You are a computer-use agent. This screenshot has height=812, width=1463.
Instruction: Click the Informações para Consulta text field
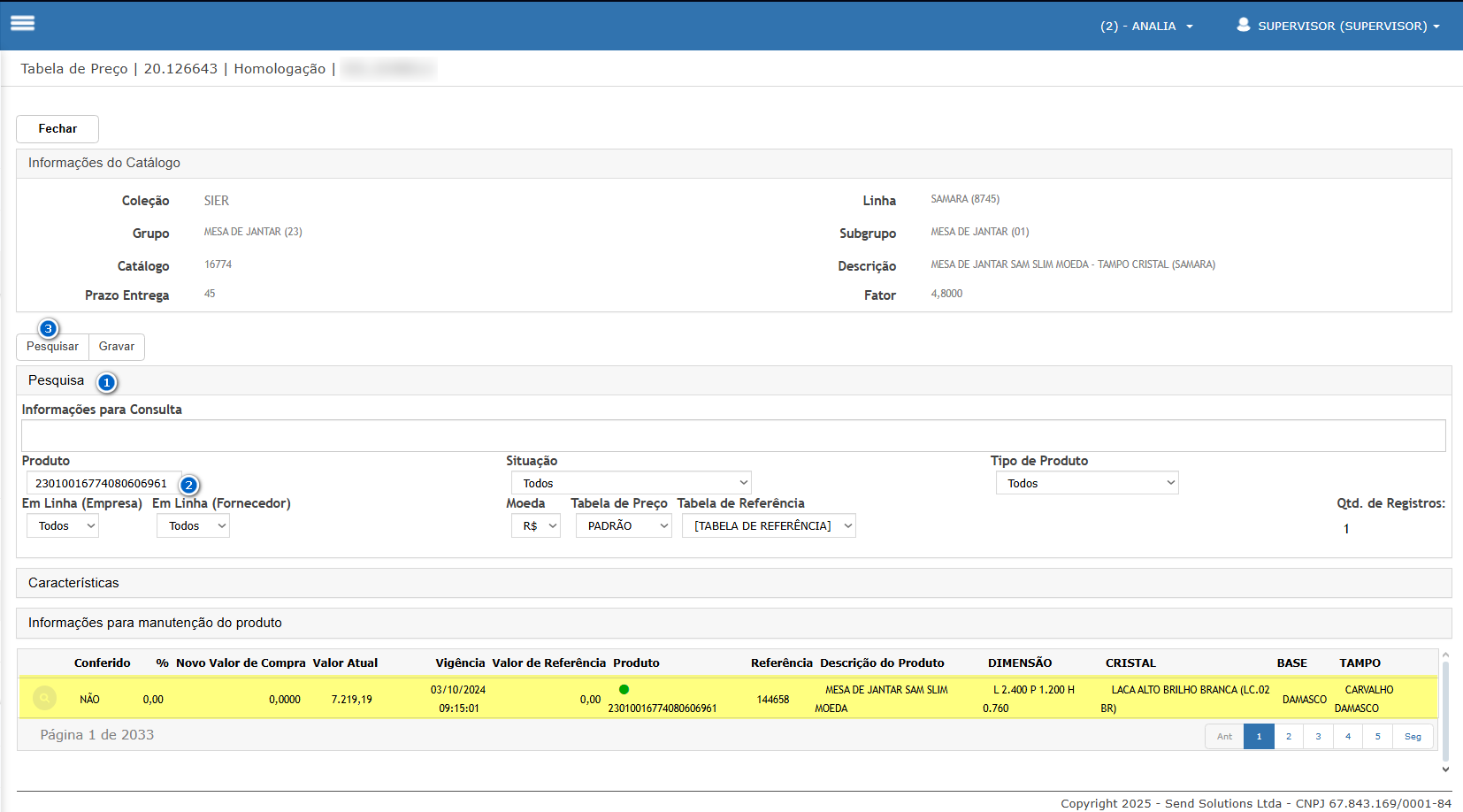click(732, 435)
